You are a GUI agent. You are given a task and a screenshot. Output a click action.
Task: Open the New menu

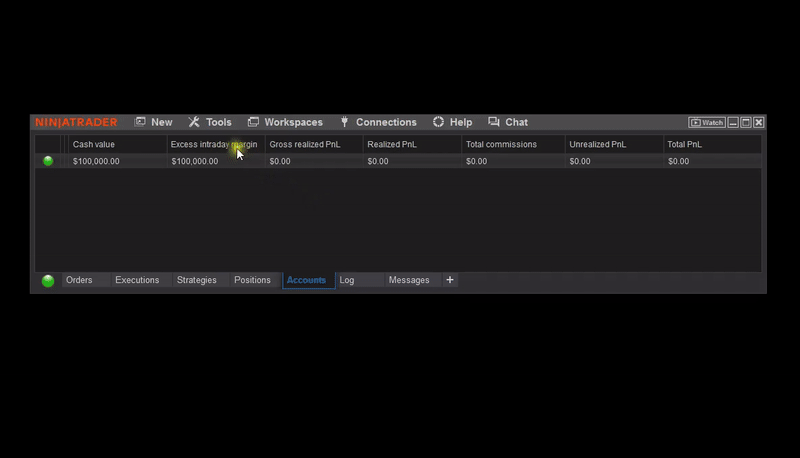pos(153,122)
